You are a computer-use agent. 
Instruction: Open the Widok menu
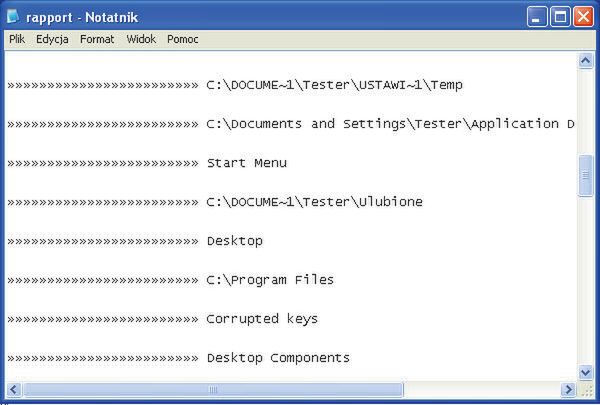141,39
